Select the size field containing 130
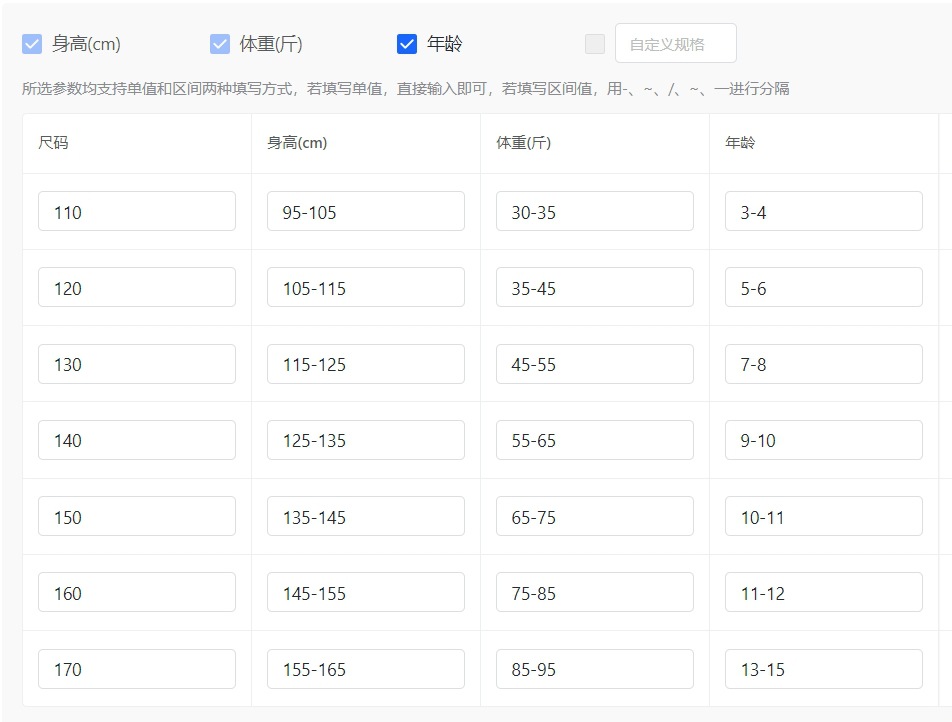 pyautogui.click(x=137, y=364)
